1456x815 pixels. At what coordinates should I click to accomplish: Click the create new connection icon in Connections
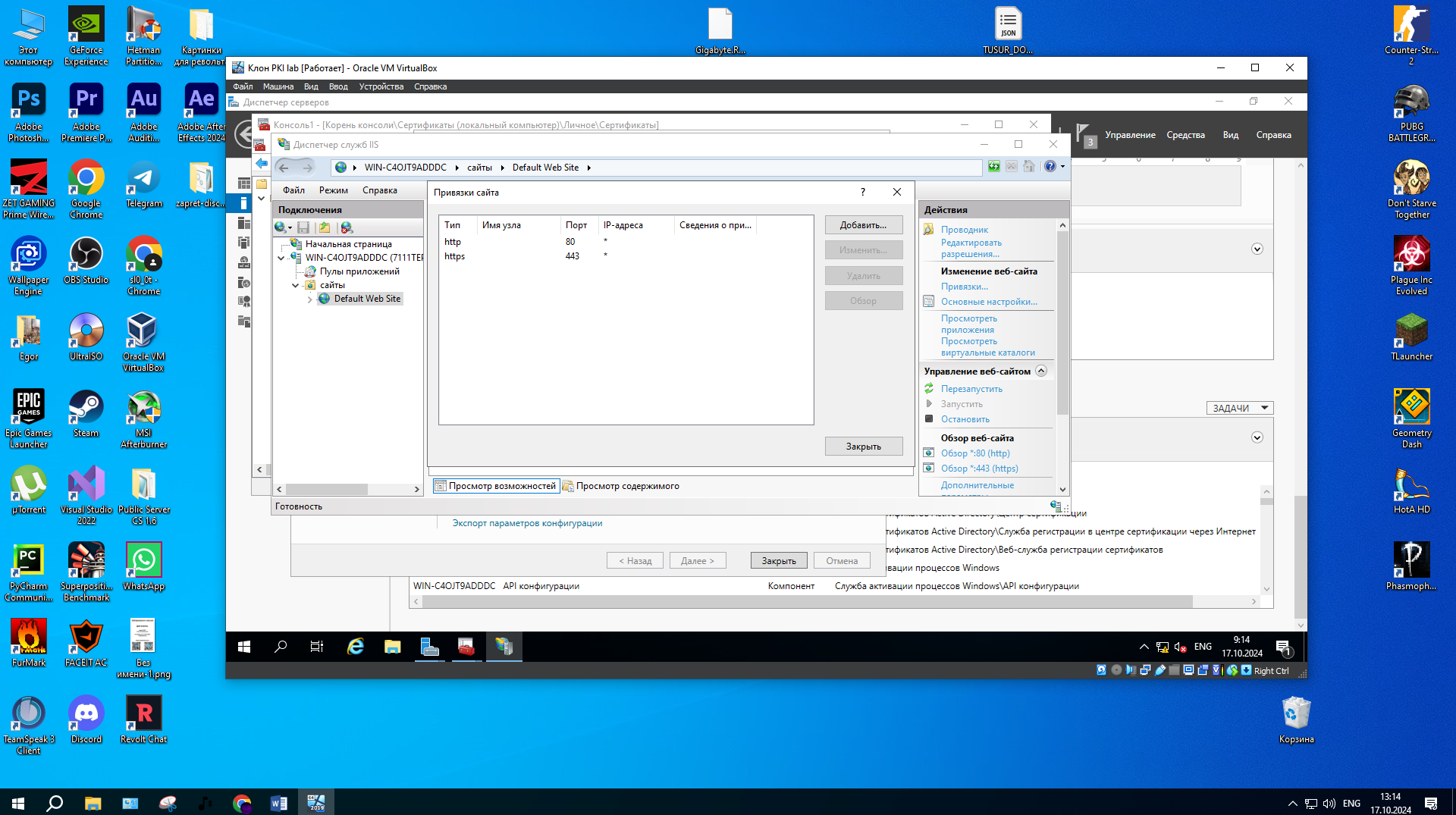pyautogui.click(x=282, y=227)
